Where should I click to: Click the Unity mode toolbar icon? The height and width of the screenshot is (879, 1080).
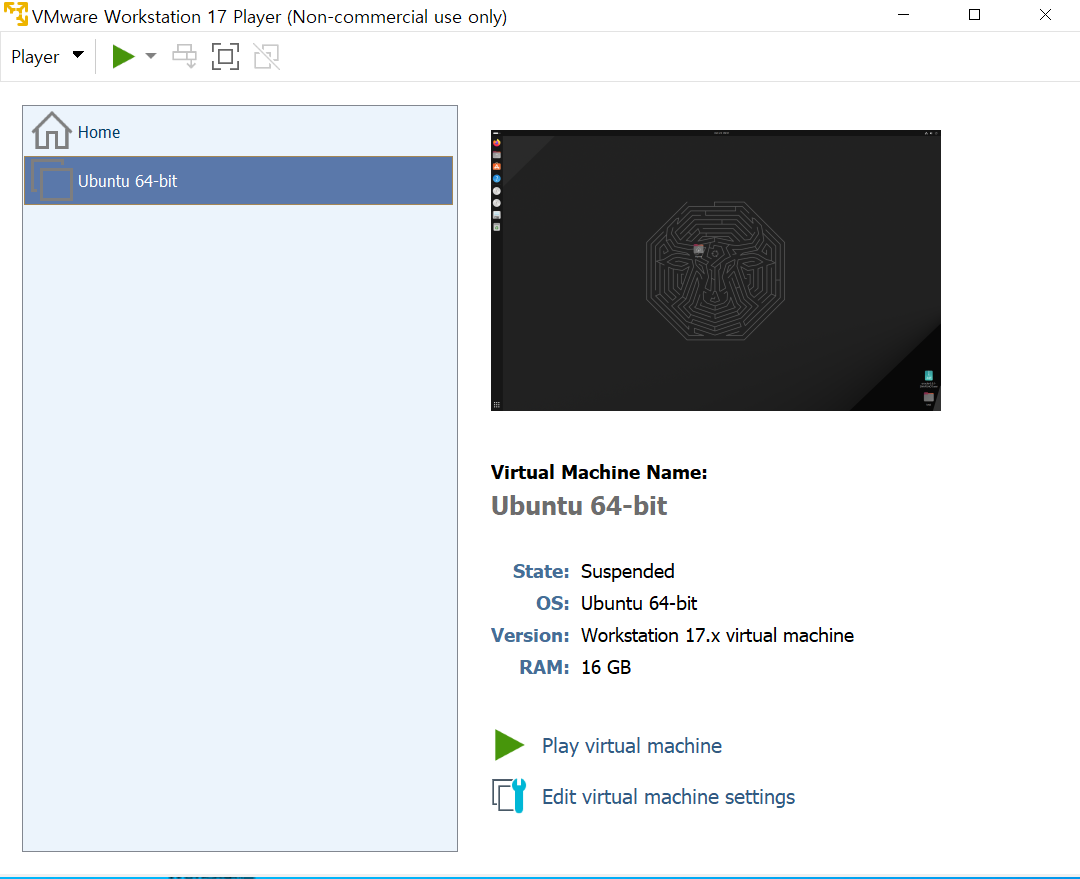click(267, 56)
